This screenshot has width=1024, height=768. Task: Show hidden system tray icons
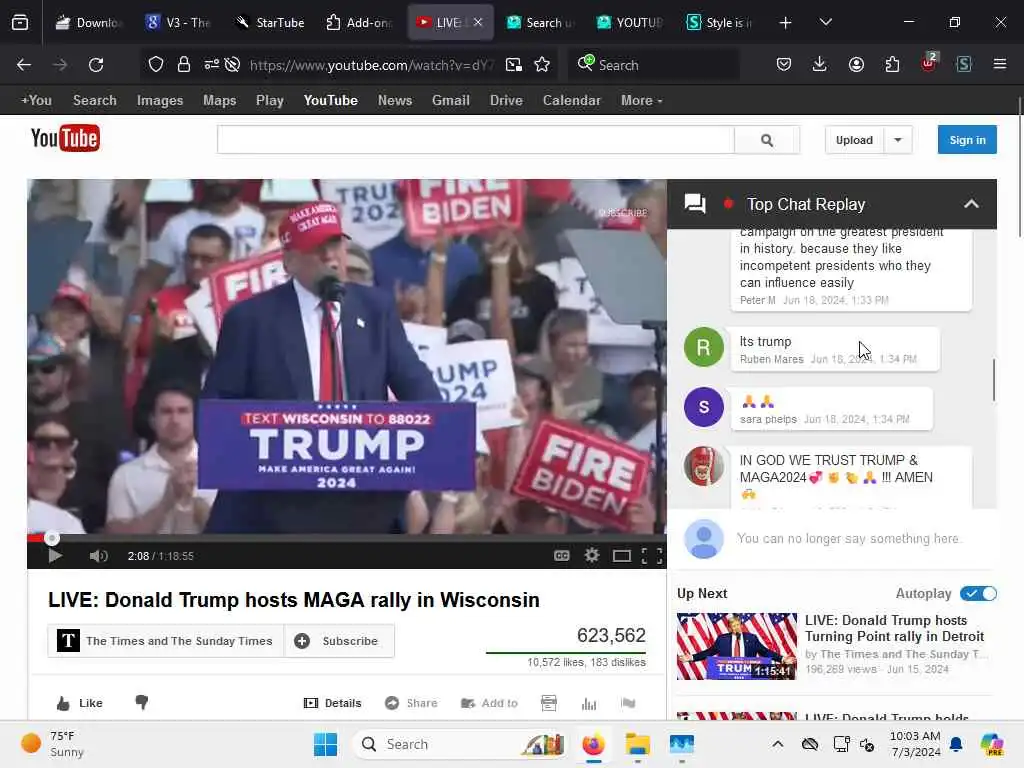[x=778, y=744]
